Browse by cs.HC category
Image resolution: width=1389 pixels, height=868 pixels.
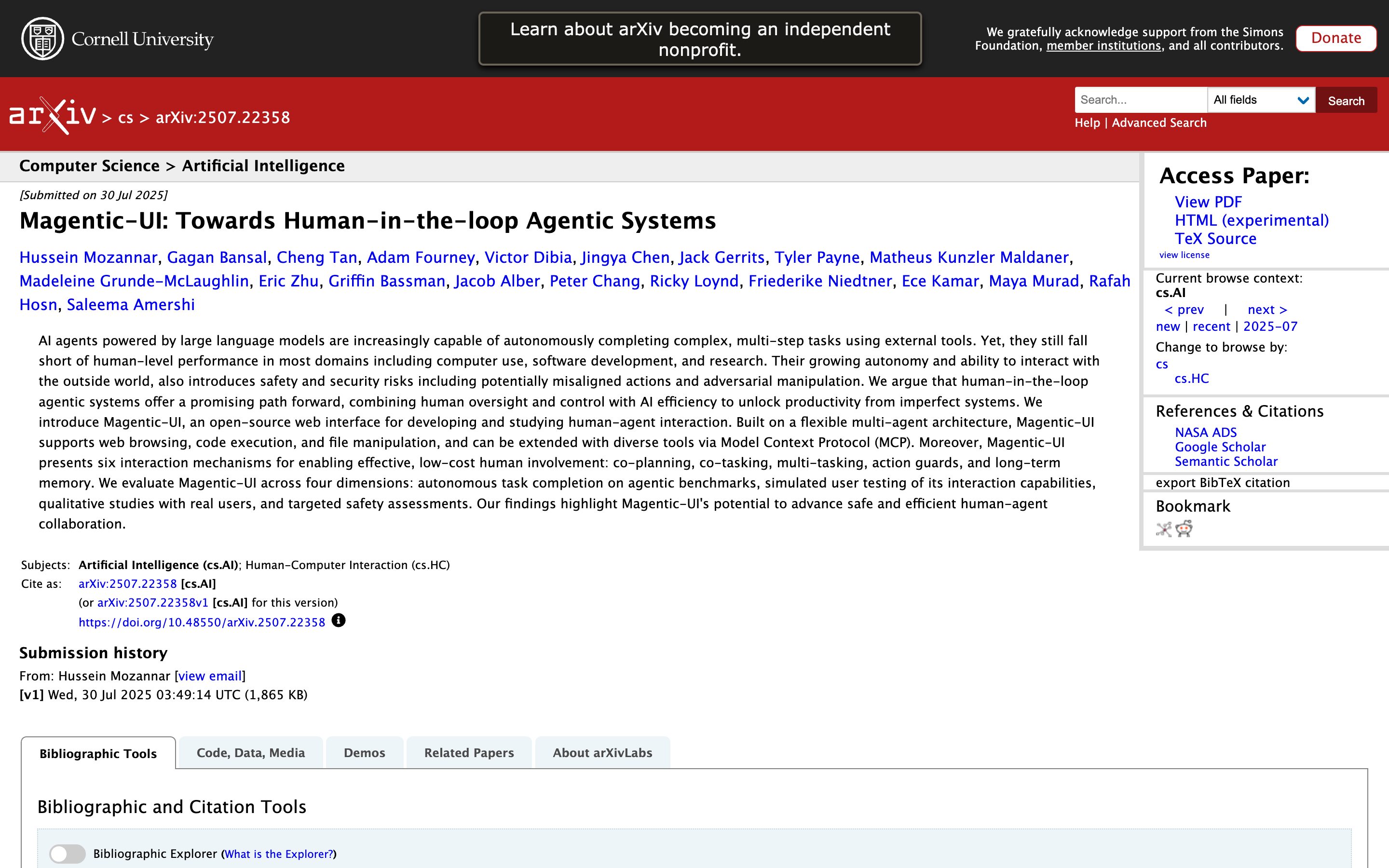pyautogui.click(x=1192, y=379)
